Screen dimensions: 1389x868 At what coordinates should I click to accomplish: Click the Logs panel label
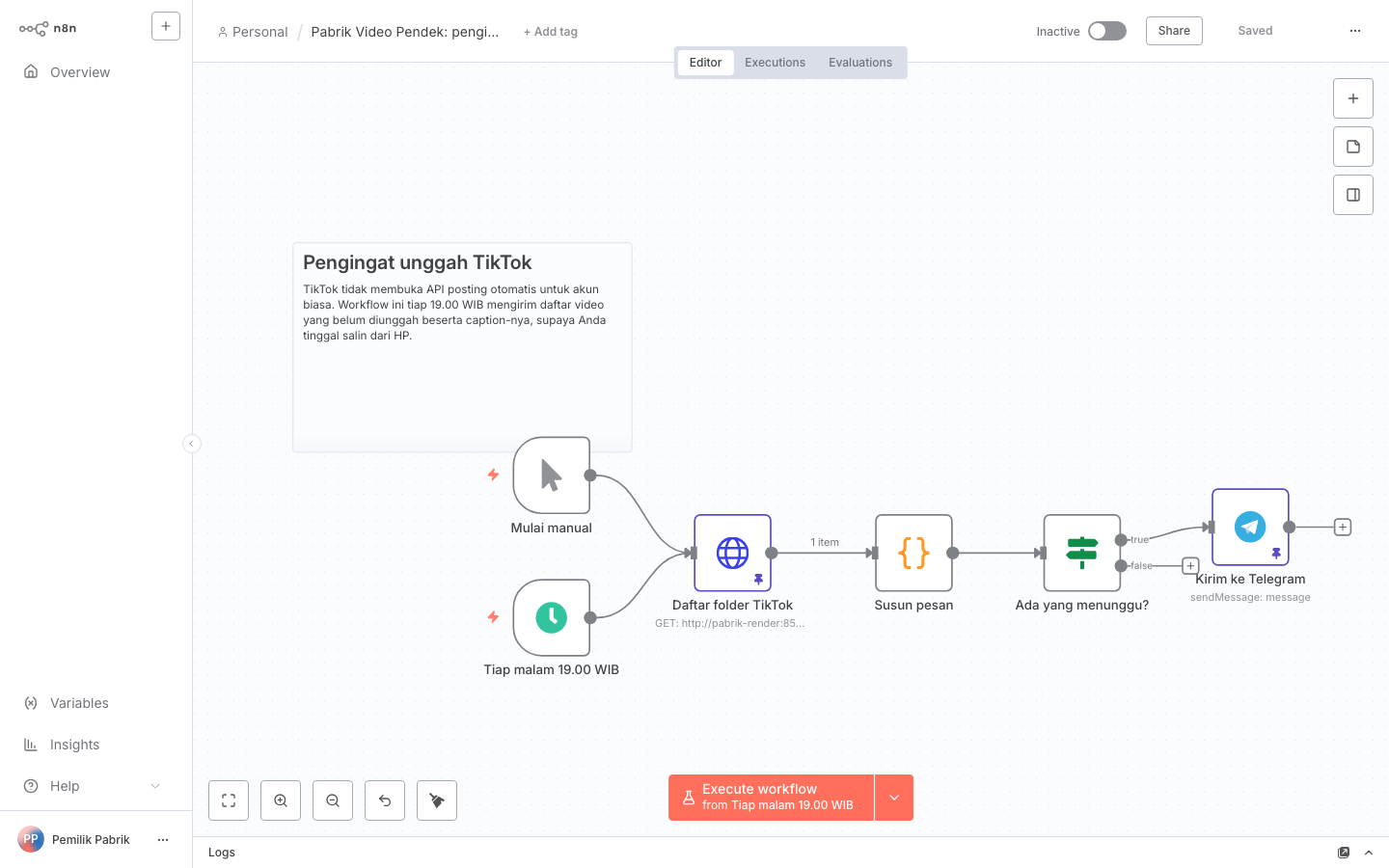tap(222, 853)
